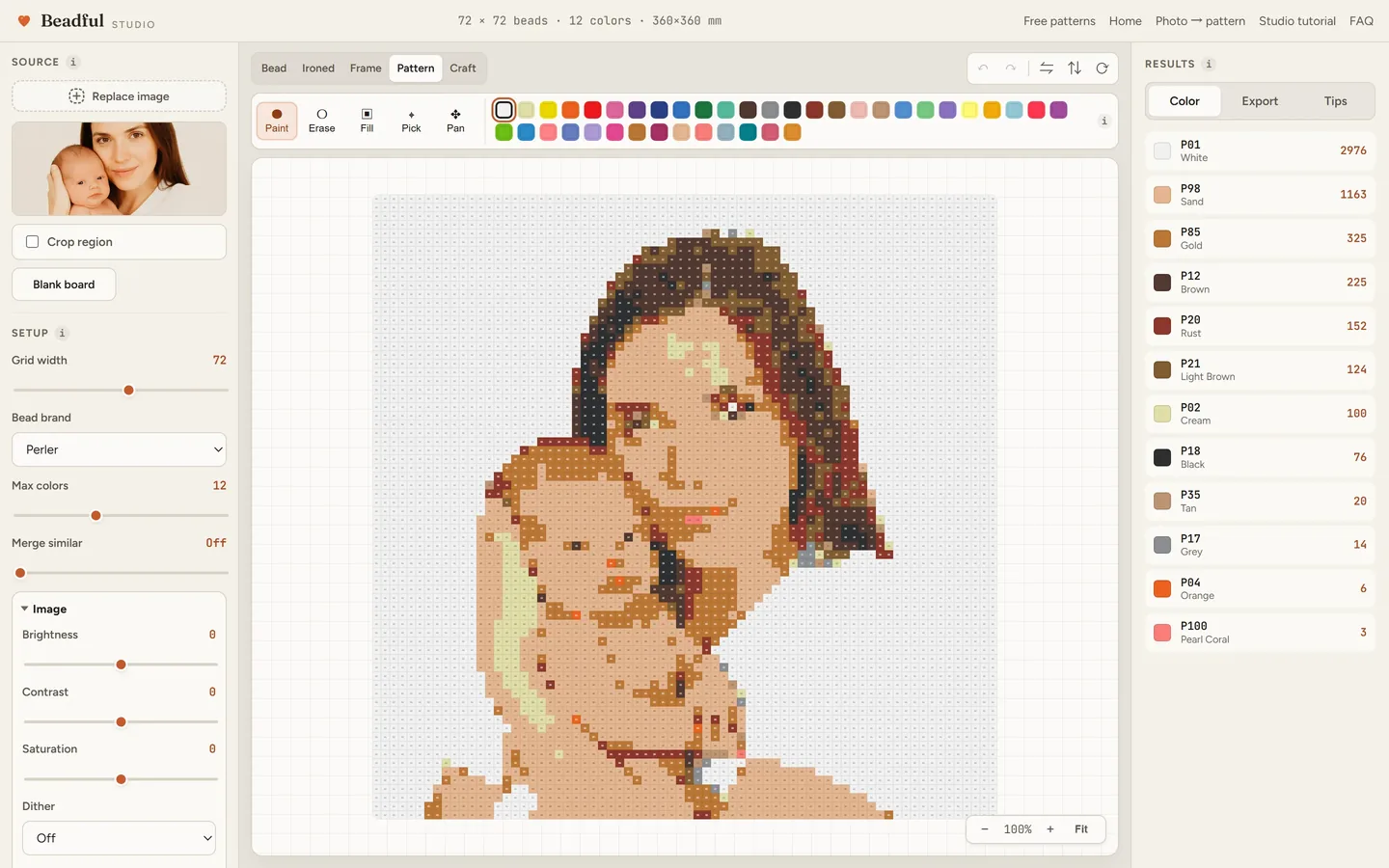Click the Fit zoom button

[x=1081, y=829]
